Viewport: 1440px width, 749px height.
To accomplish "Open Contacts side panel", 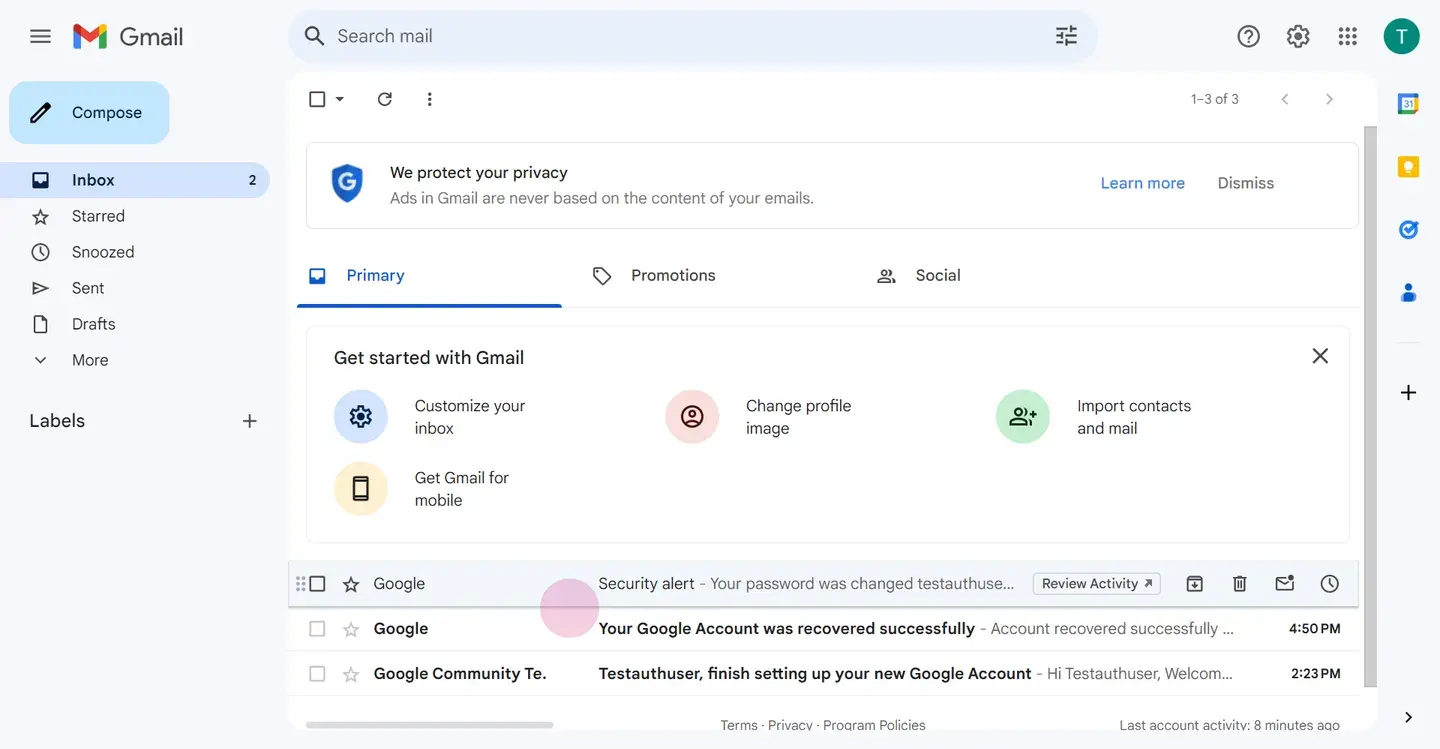I will coord(1408,293).
